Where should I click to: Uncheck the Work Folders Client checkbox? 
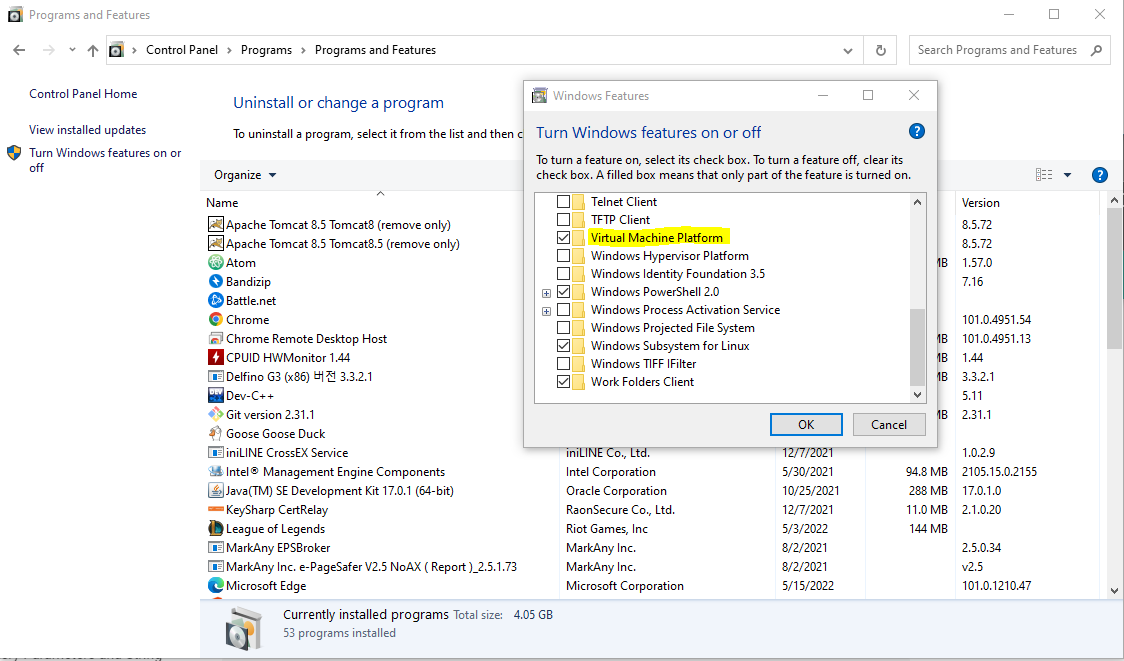563,381
